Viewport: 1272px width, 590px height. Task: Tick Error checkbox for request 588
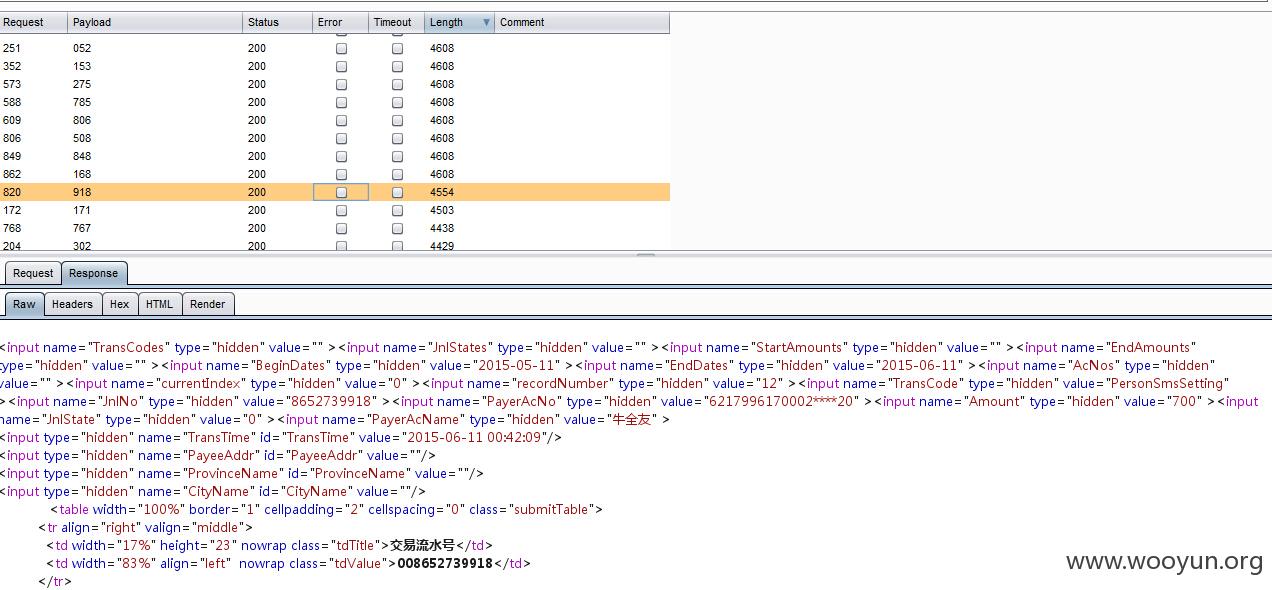pos(341,102)
